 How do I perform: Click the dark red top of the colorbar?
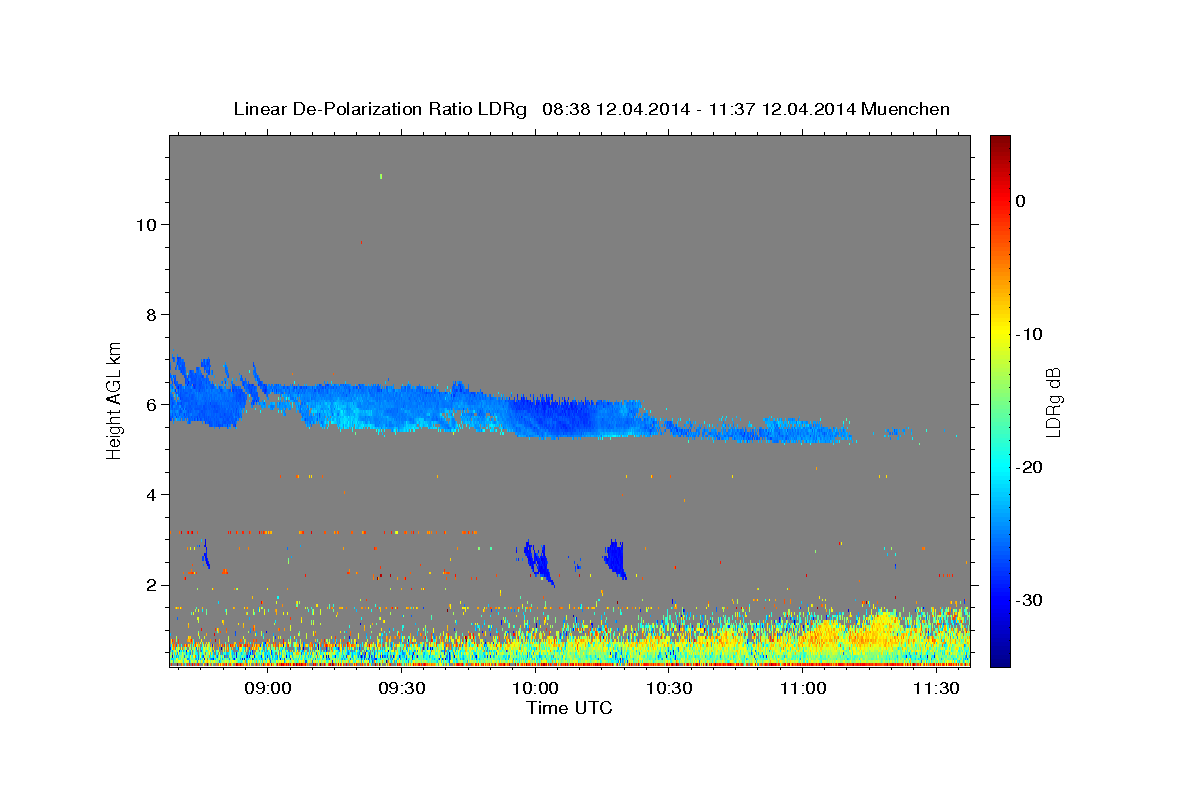pos(1000,145)
